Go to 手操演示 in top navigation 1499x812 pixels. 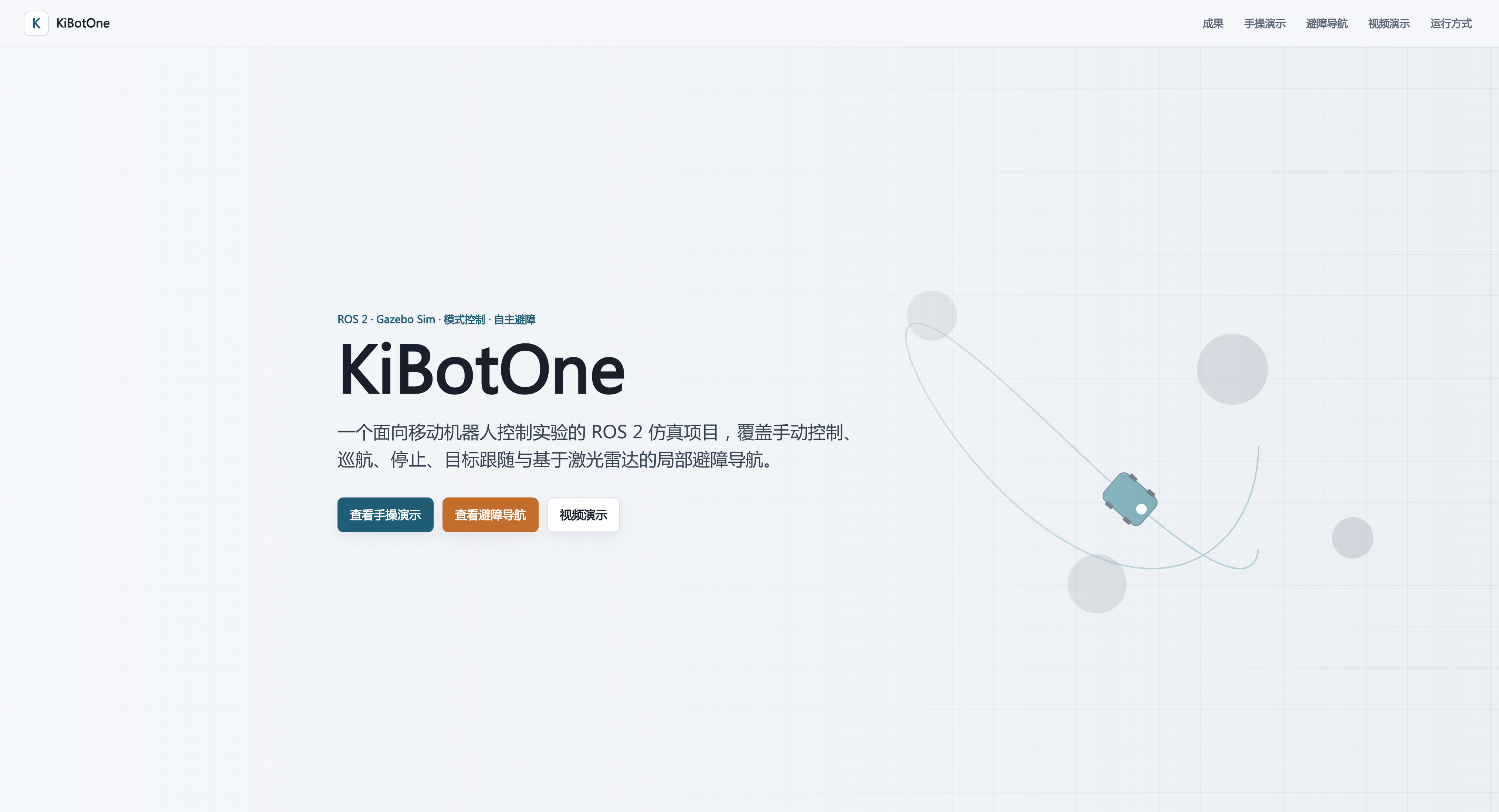point(1265,23)
